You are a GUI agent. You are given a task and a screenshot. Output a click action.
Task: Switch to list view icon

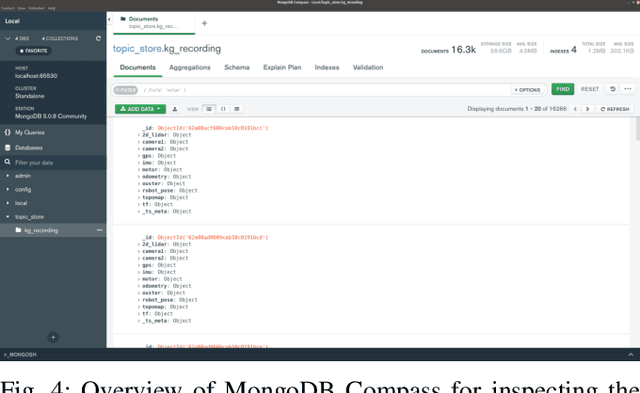pos(209,109)
